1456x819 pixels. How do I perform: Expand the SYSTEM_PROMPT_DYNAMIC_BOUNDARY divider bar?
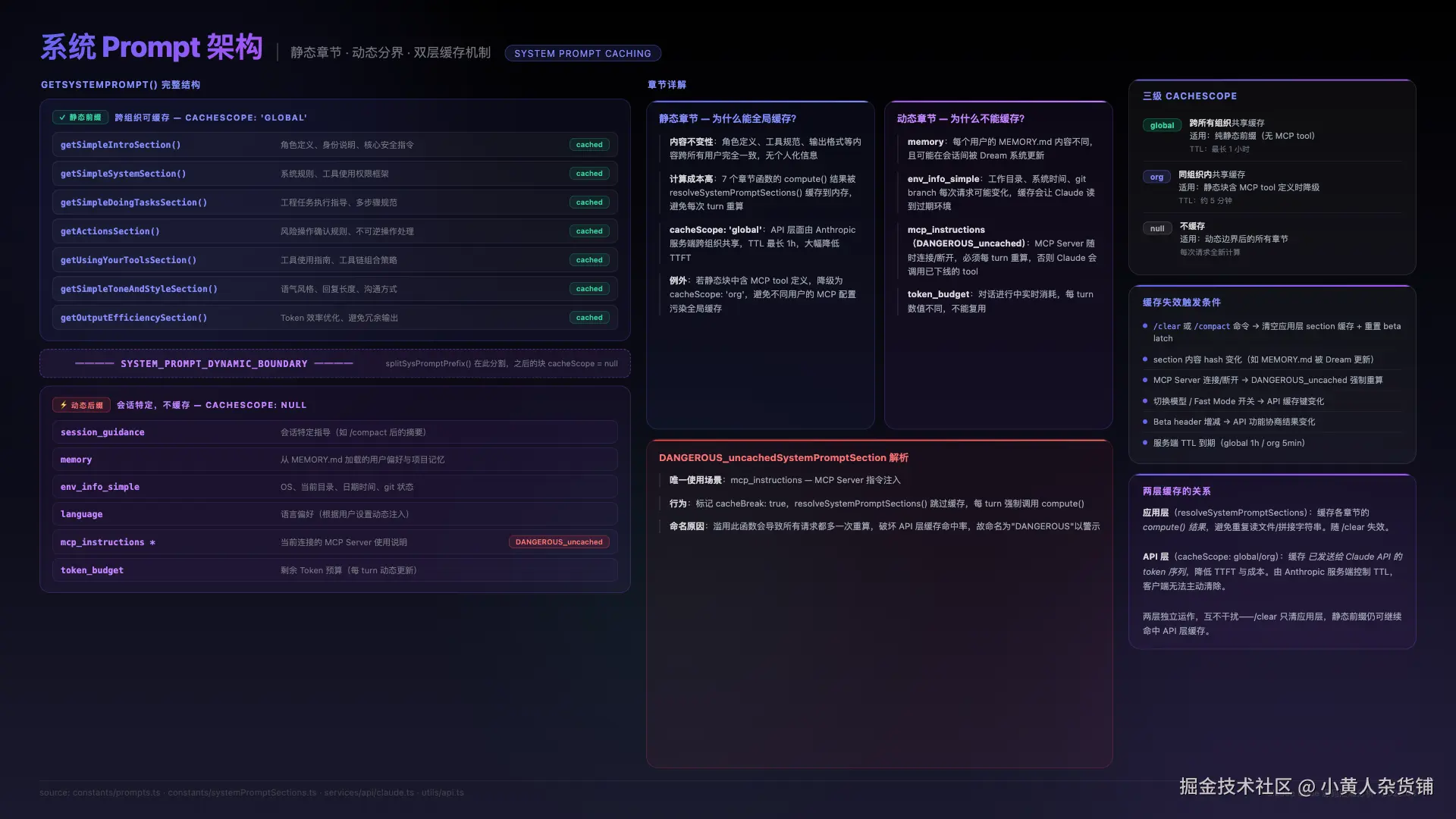click(336, 363)
